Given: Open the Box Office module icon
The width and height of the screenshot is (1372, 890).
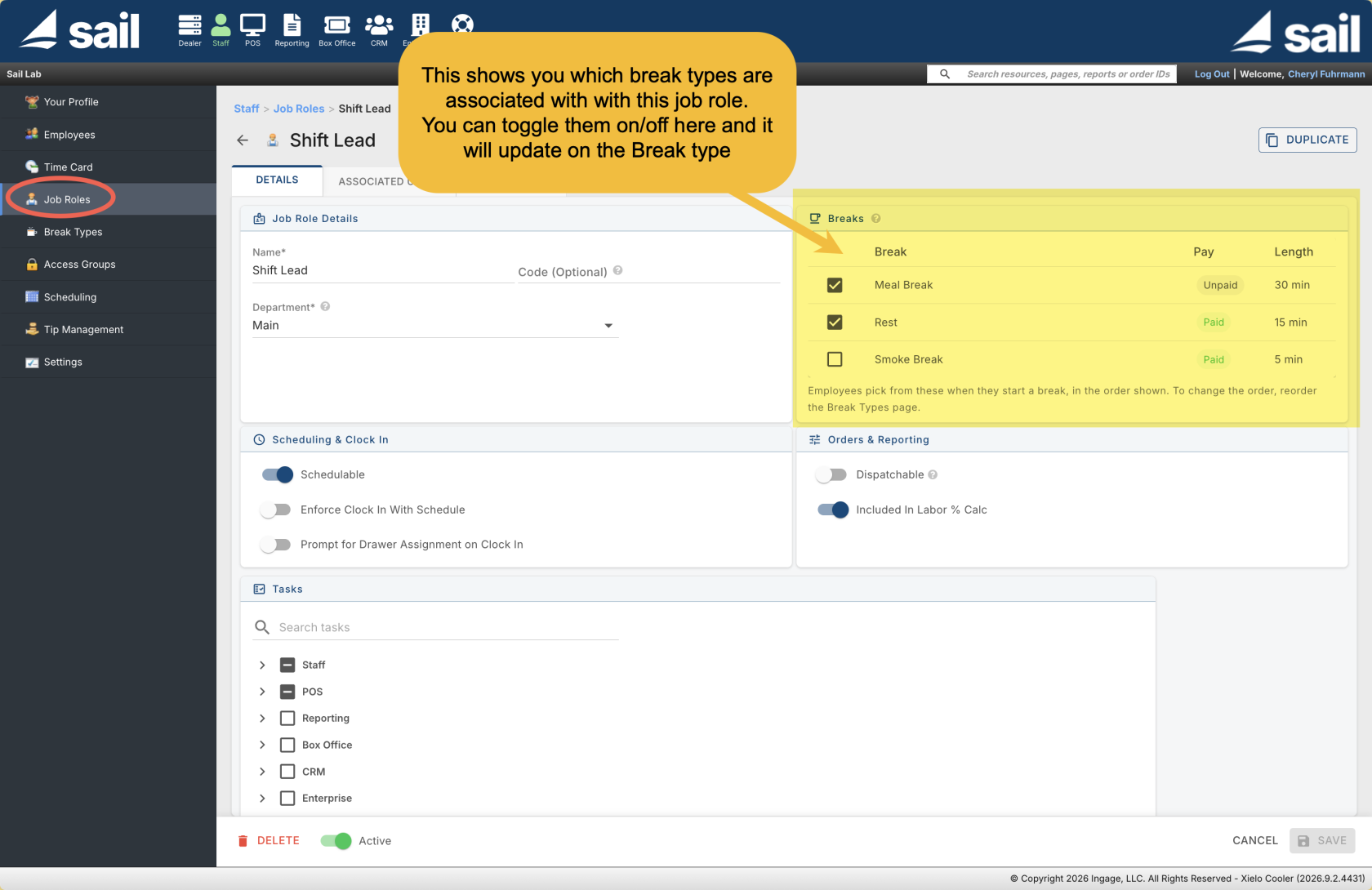Looking at the screenshot, I should point(337,30).
